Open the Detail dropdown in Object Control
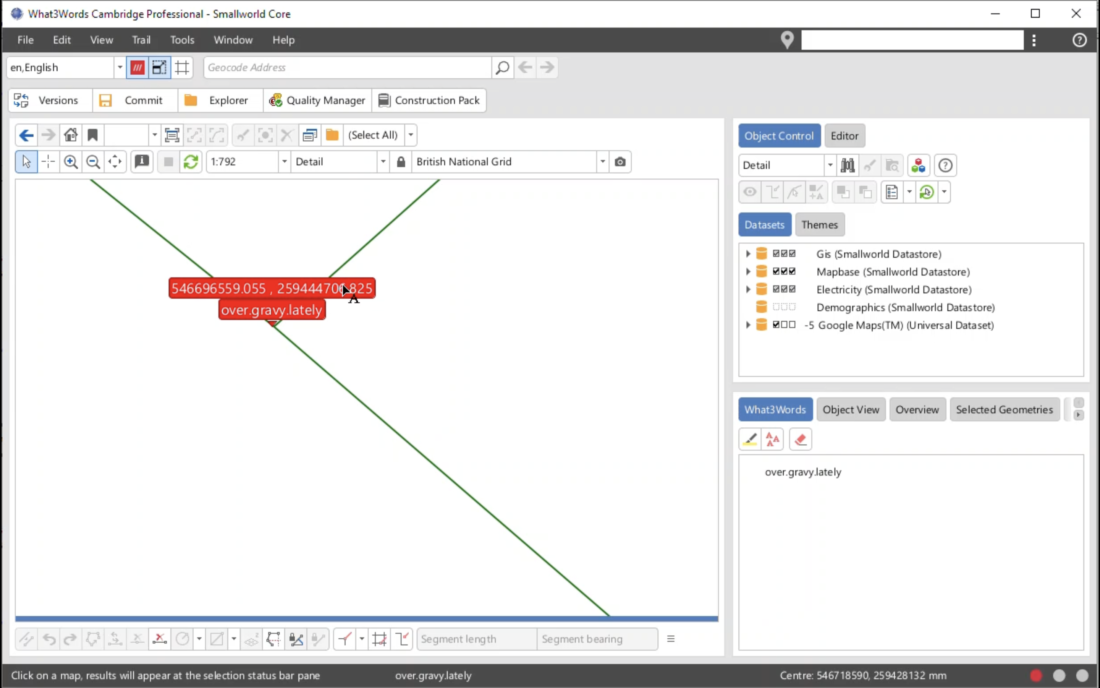The image size is (1100, 688). 830,166
